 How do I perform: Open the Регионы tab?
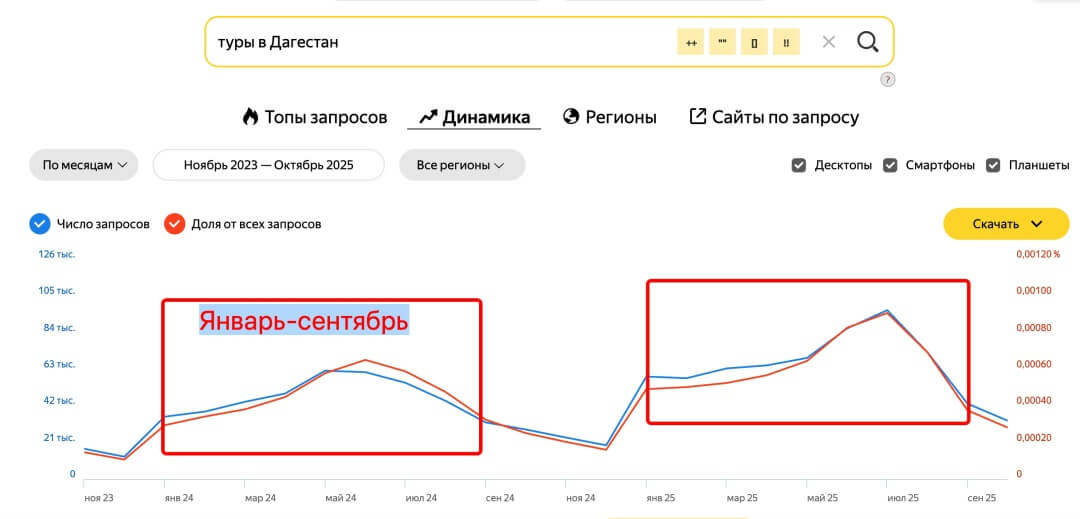pos(610,117)
